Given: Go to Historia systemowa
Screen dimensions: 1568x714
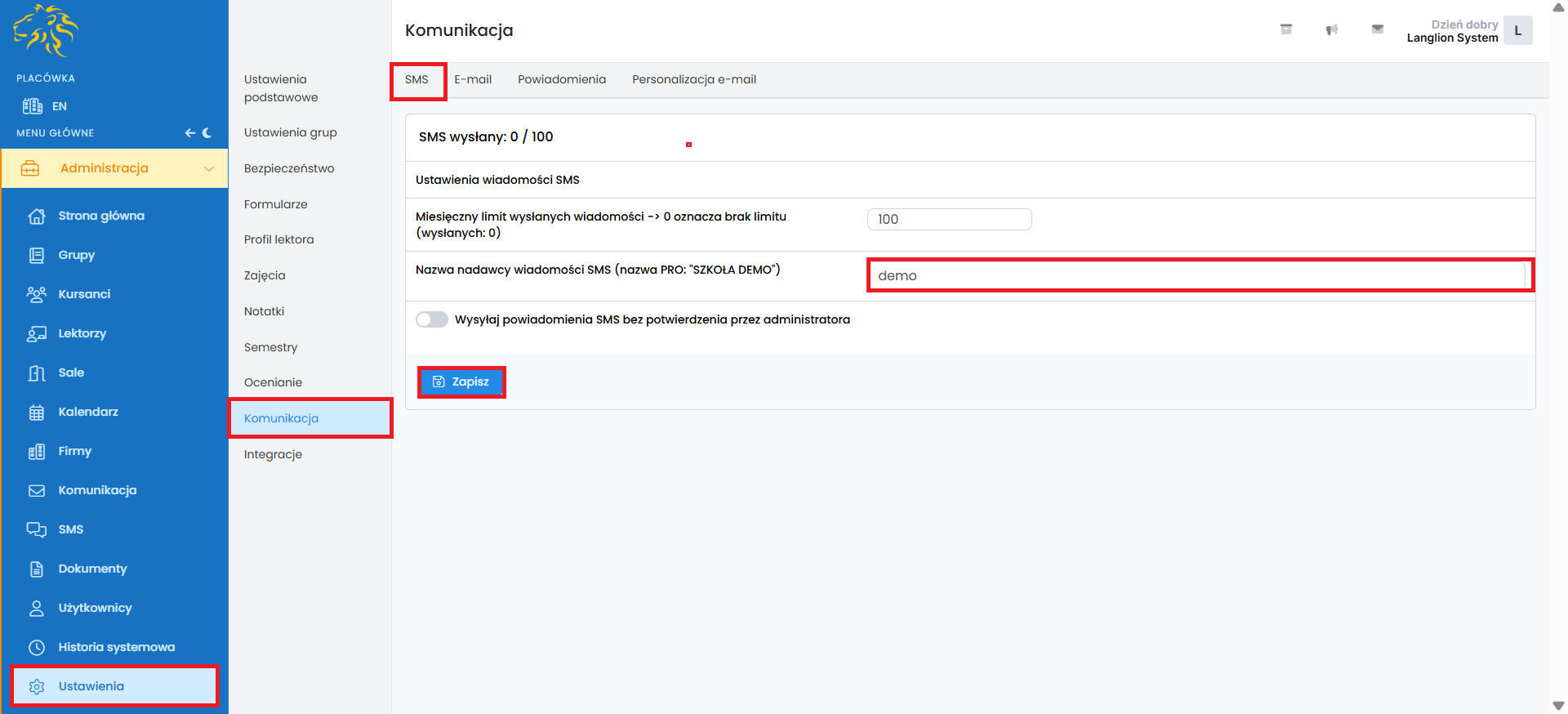Looking at the screenshot, I should tap(116, 647).
